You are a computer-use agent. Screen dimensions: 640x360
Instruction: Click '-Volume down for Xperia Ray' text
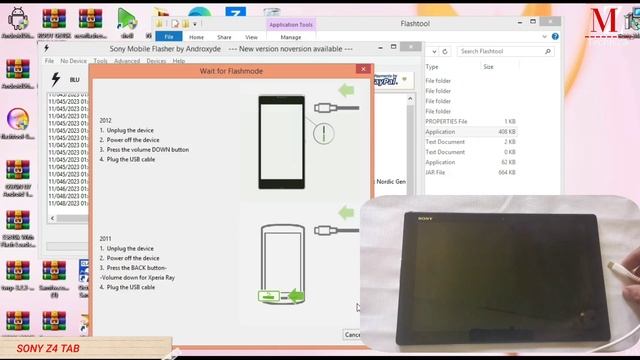[x=137, y=278]
